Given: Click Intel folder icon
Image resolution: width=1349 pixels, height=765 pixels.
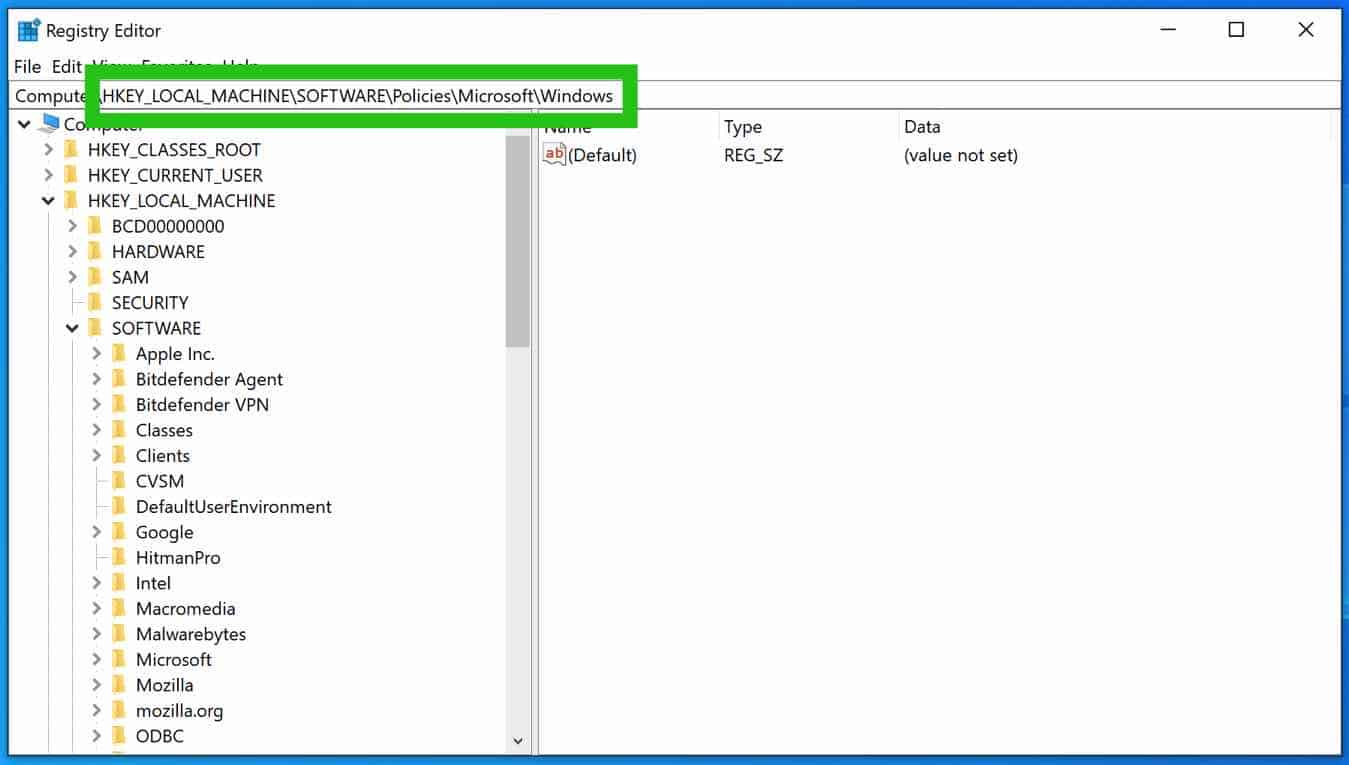Looking at the screenshot, I should pyautogui.click(x=119, y=583).
